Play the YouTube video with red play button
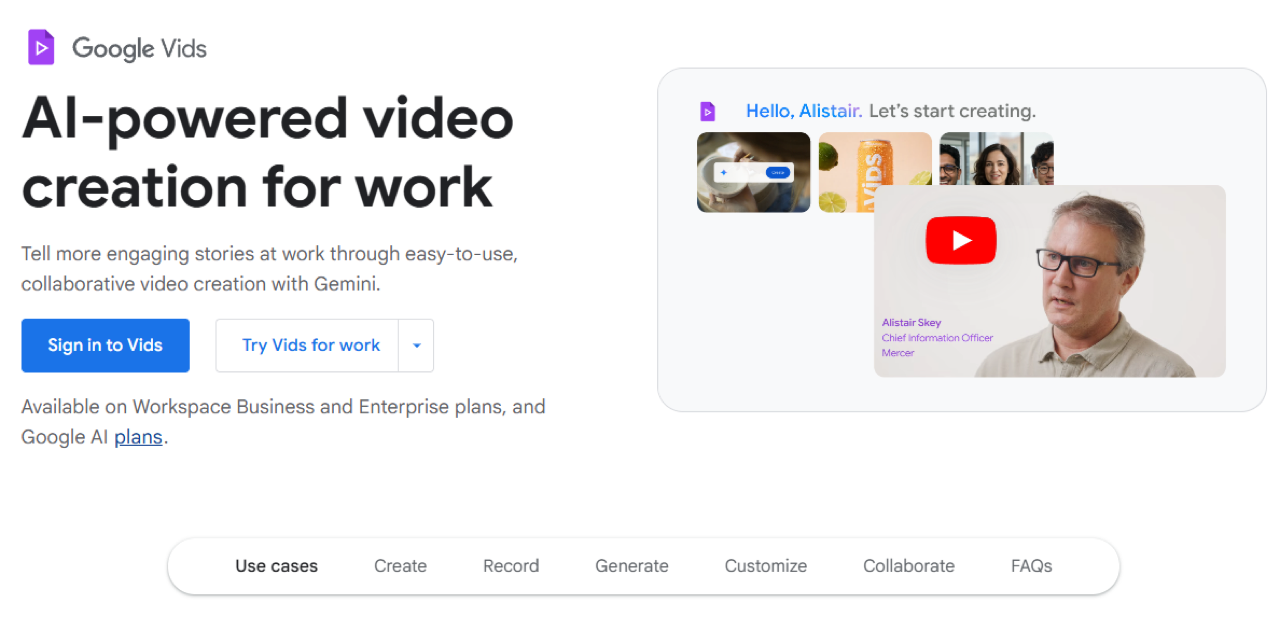 tap(961, 240)
